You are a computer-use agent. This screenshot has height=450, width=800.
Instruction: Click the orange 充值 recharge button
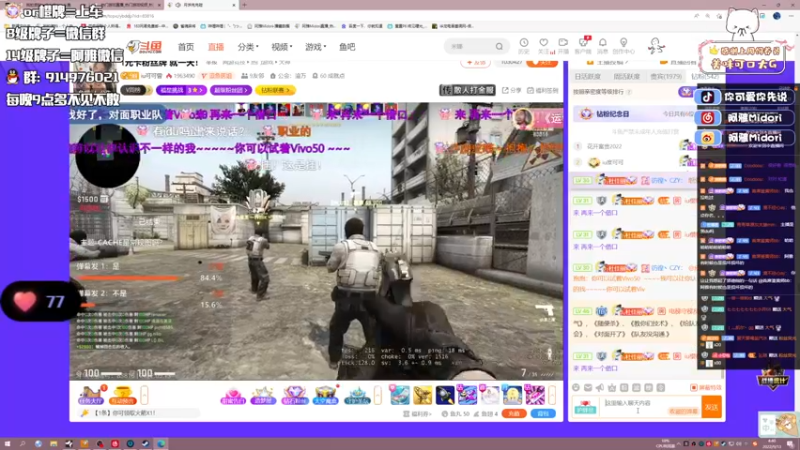[x=514, y=413]
